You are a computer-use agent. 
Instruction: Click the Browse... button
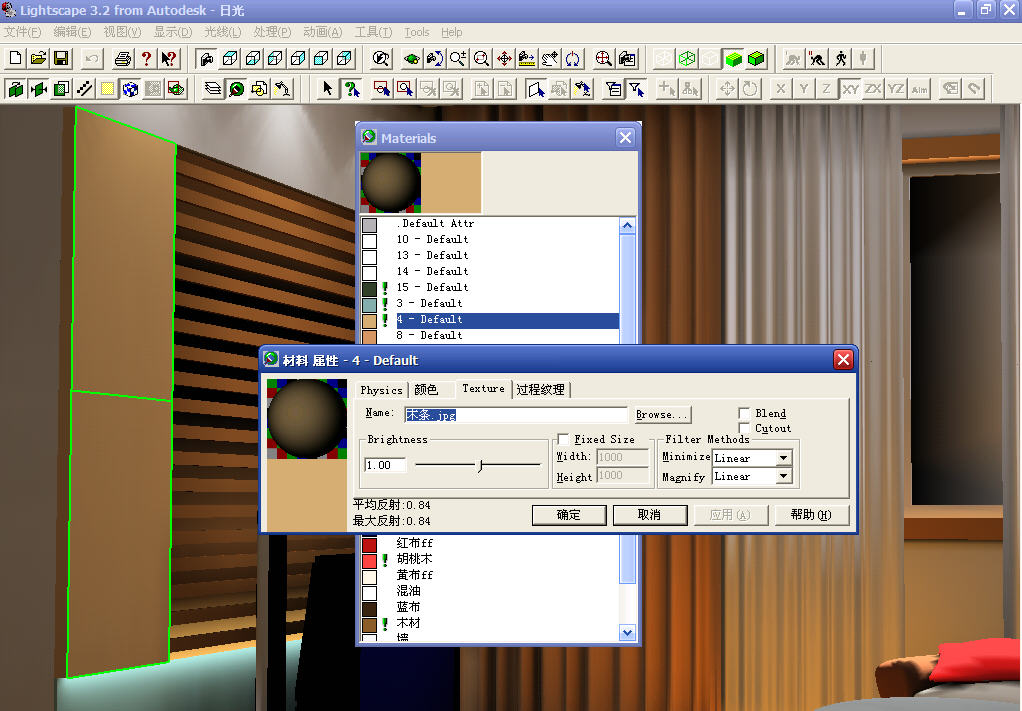click(x=661, y=414)
